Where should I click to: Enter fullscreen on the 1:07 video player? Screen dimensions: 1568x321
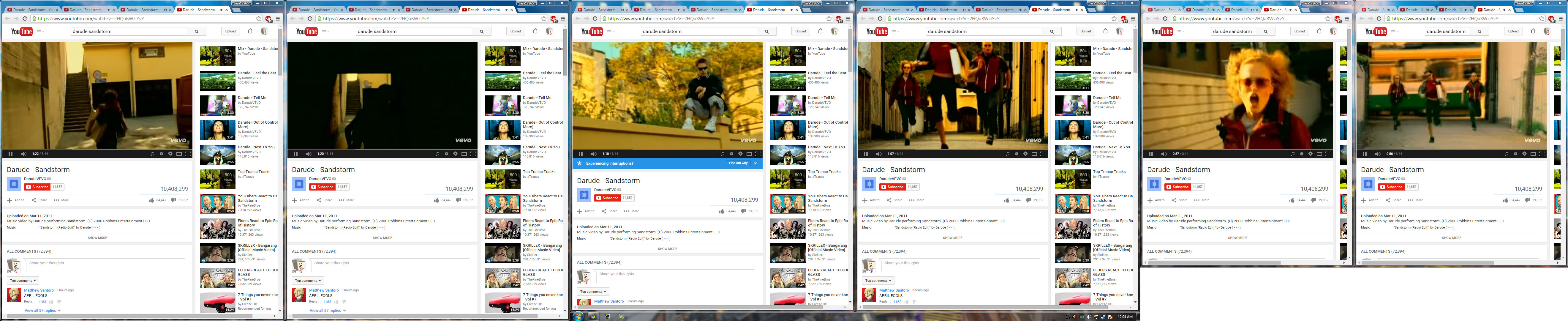pos(1043,154)
